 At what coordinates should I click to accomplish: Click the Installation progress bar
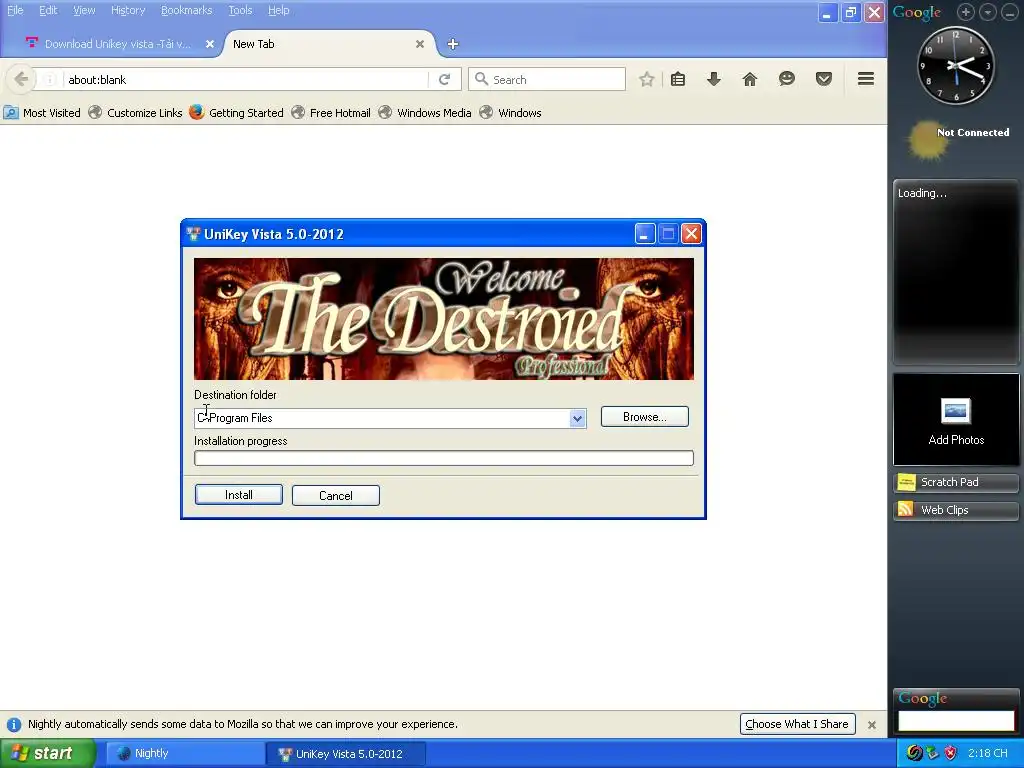pos(444,458)
